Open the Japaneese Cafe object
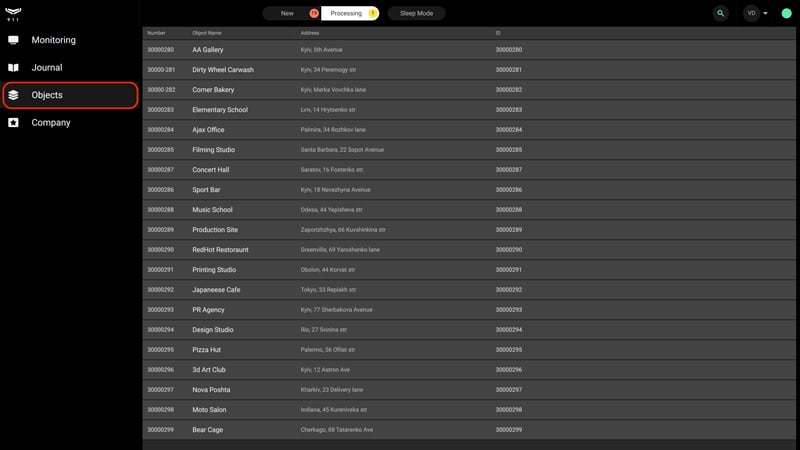The width and height of the screenshot is (800, 450). tap(469, 289)
